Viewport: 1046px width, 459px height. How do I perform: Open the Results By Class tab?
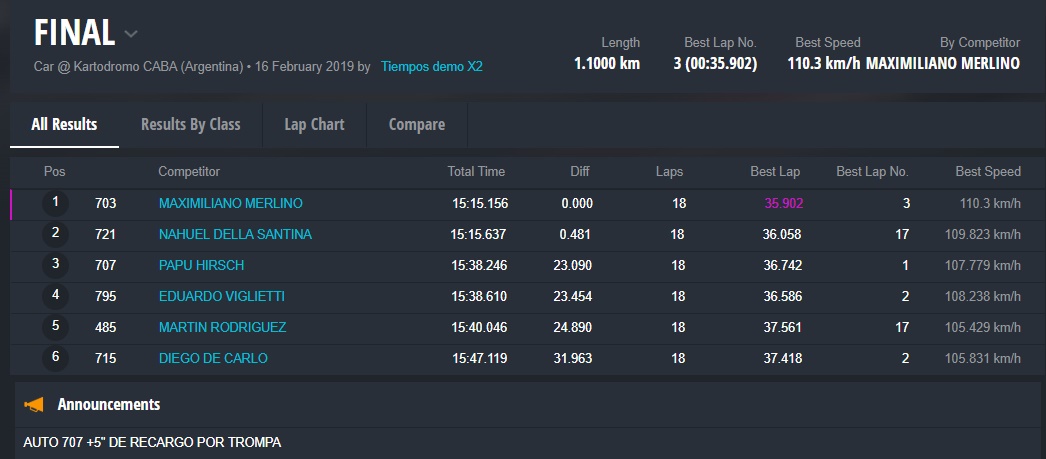190,125
